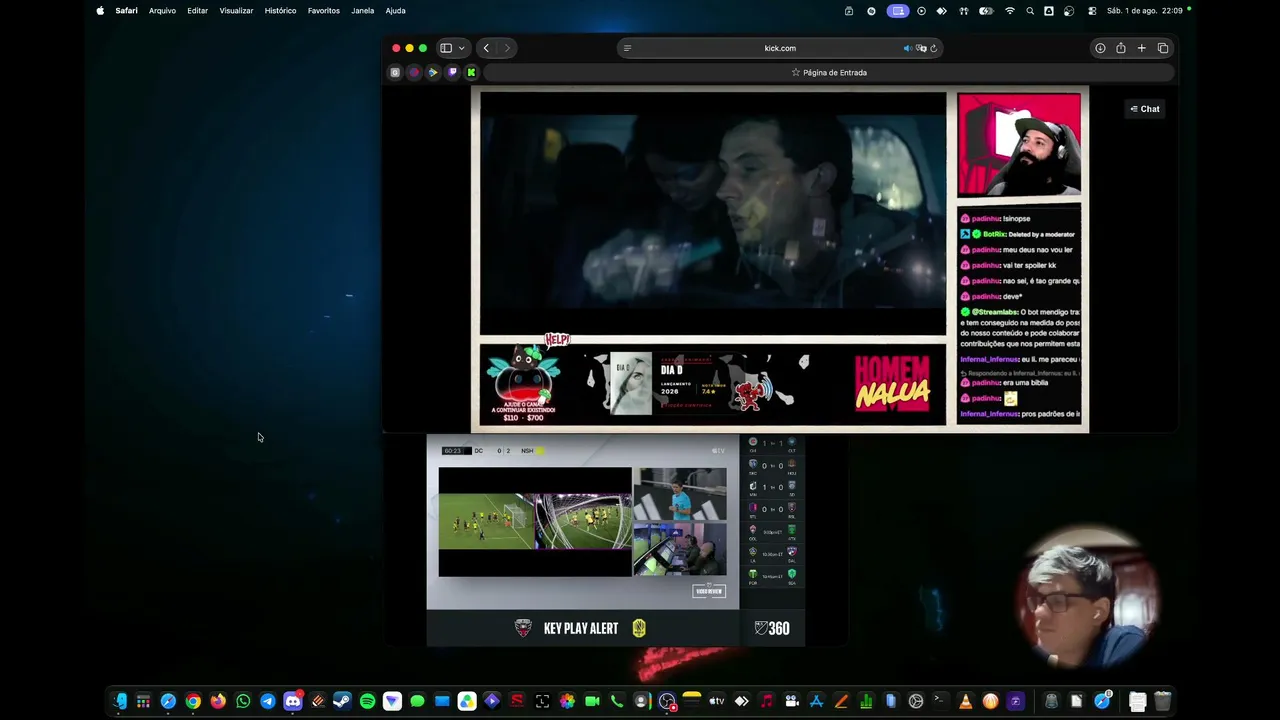Open the first gray pinned tab
This screenshot has width=1280, height=720.
click(x=395, y=72)
